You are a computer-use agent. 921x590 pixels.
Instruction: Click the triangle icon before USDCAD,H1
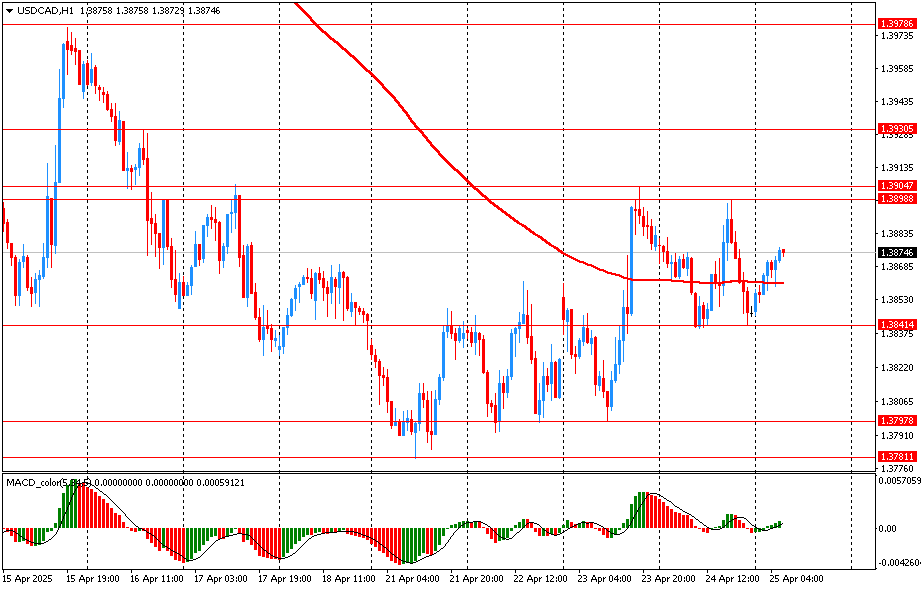(x=9, y=10)
